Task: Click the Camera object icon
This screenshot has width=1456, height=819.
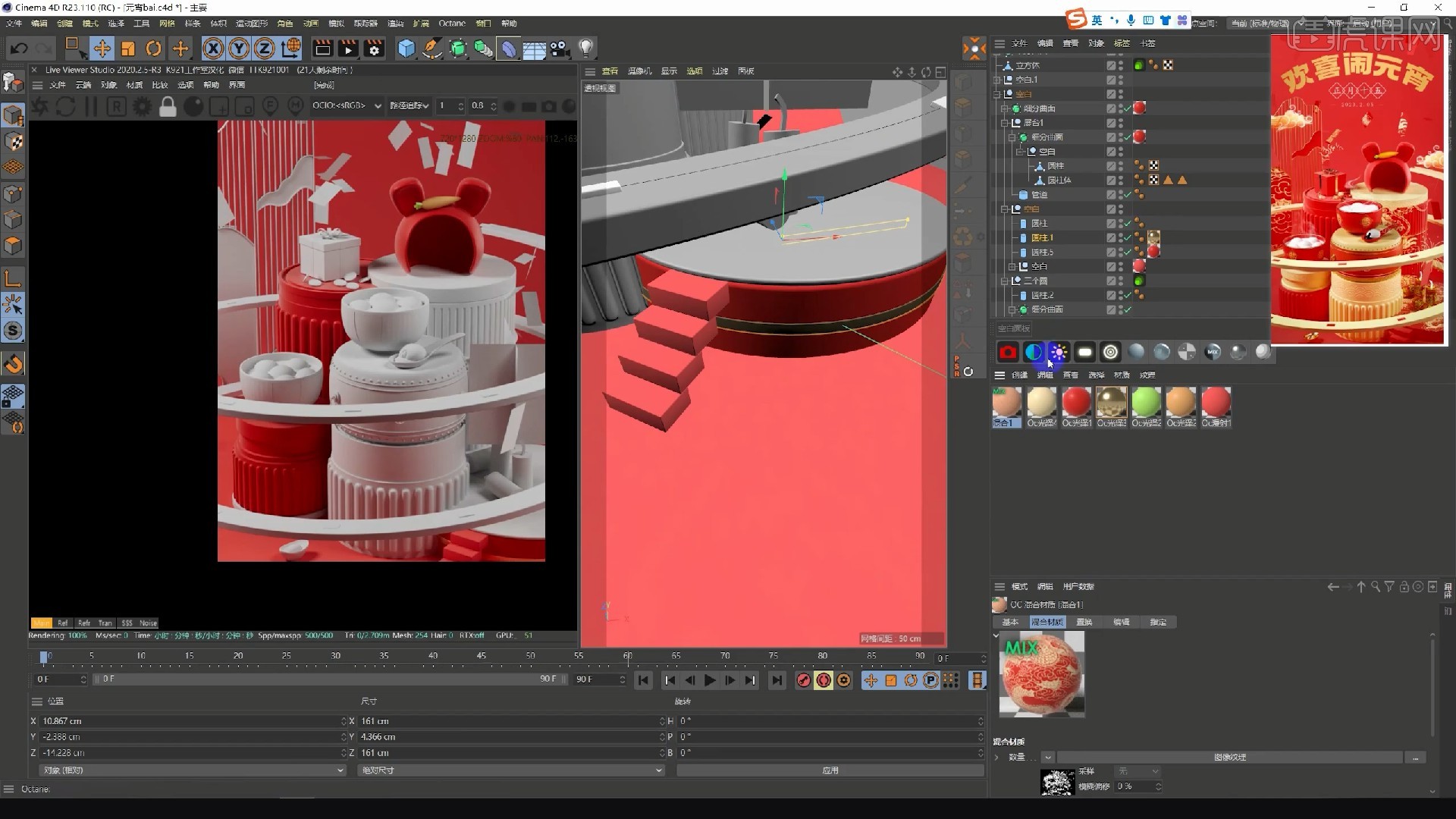Action: click(x=560, y=49)
